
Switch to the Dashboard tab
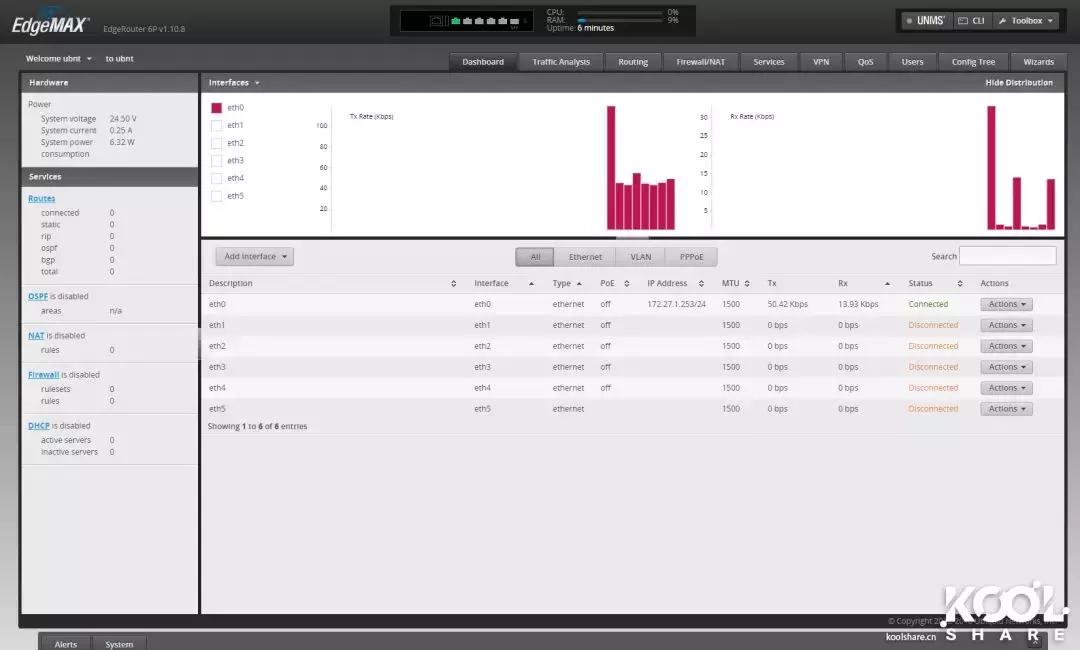pos(483,62)
